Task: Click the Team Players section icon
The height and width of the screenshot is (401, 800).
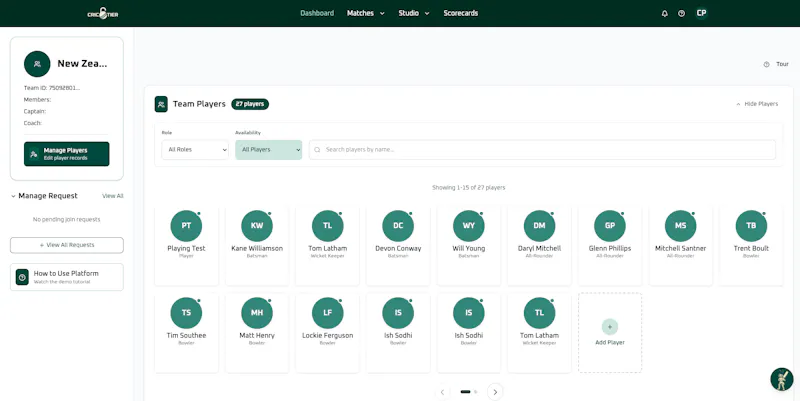Action: [161, 104]
